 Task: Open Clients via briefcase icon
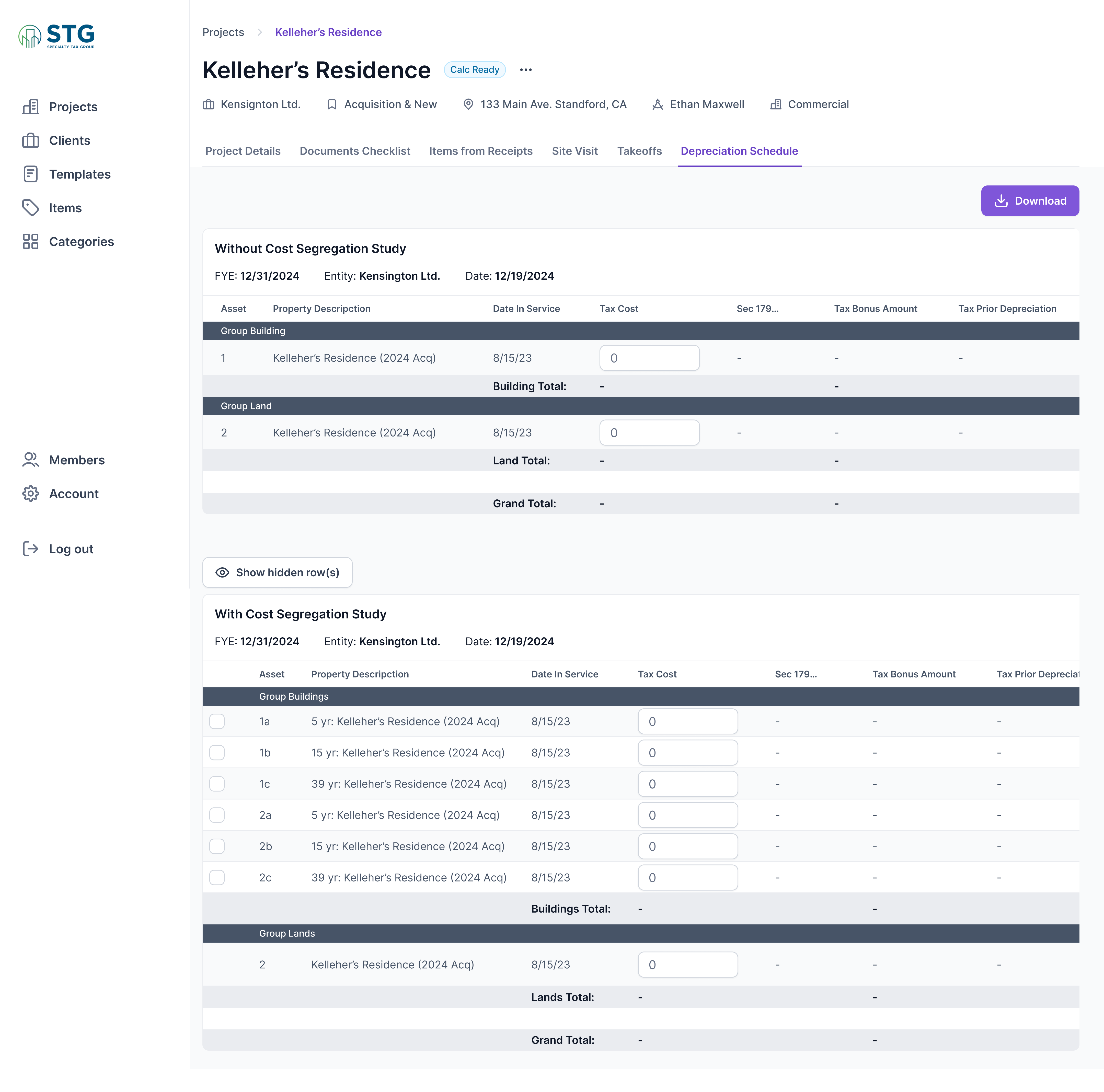click(30, 140)
